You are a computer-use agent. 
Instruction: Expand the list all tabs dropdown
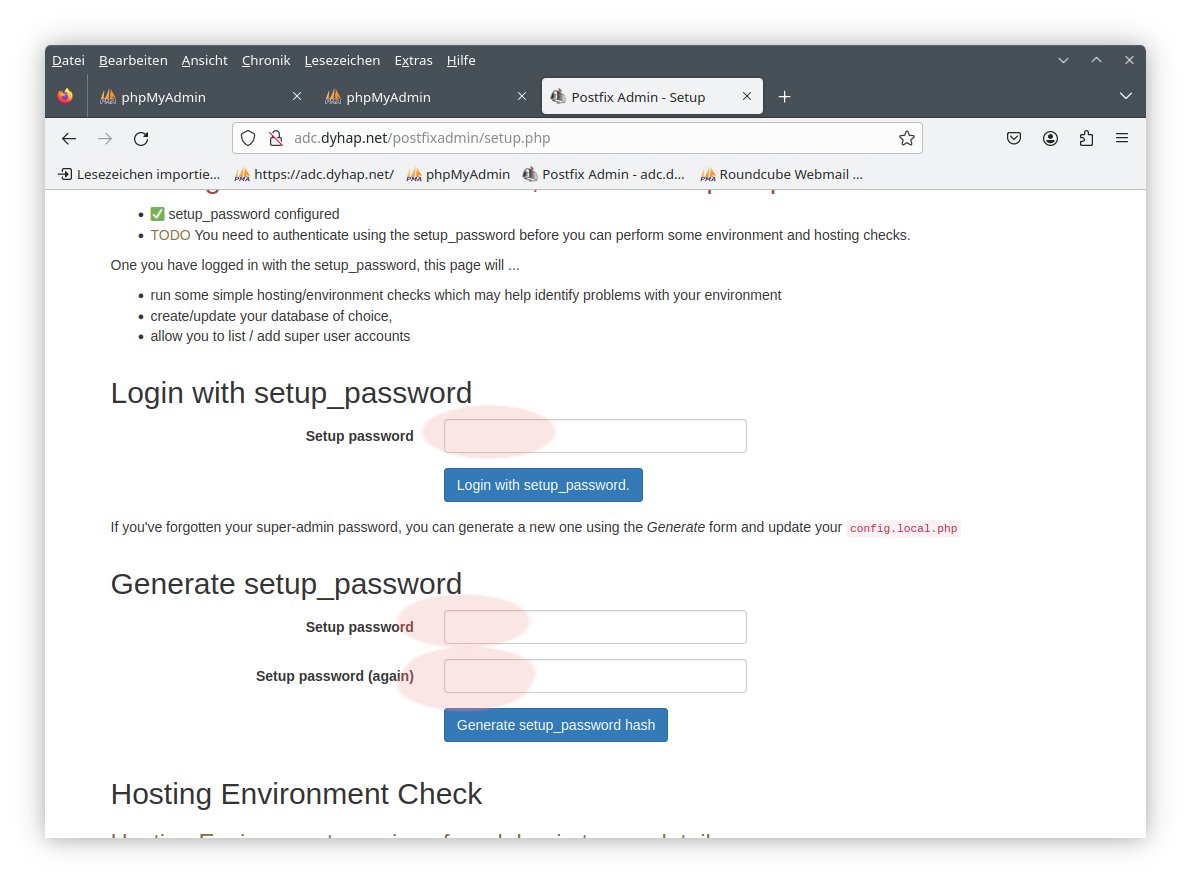coord(1125,97)
